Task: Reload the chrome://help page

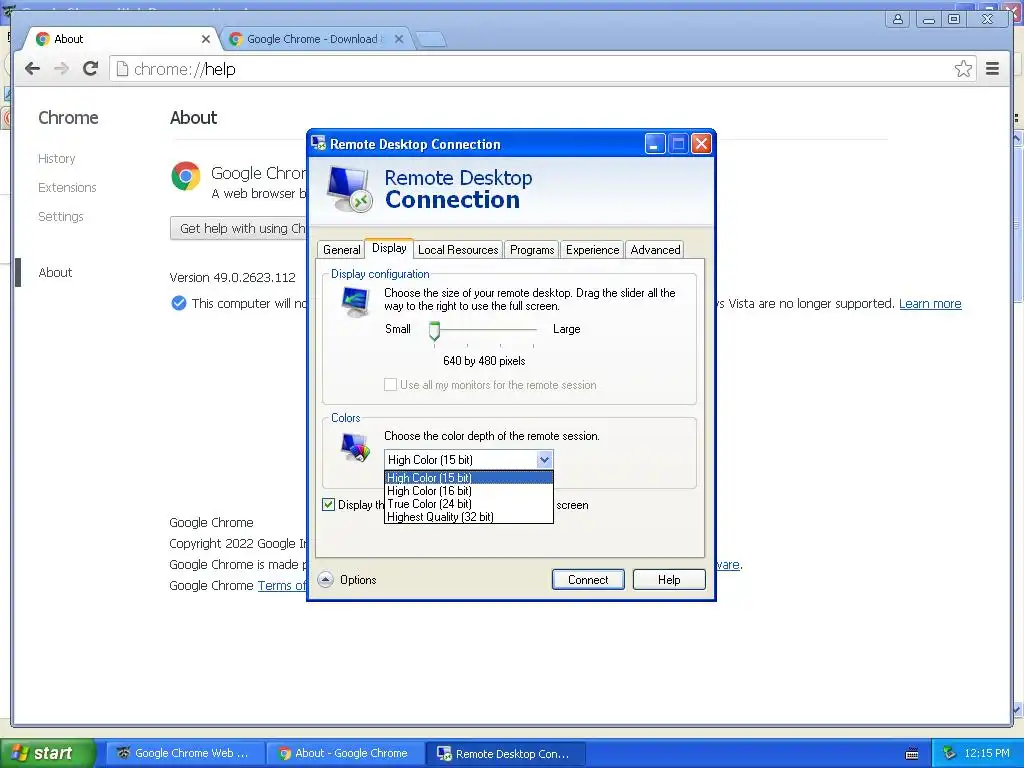Action: pyautogui.click(x=90, y=69)
